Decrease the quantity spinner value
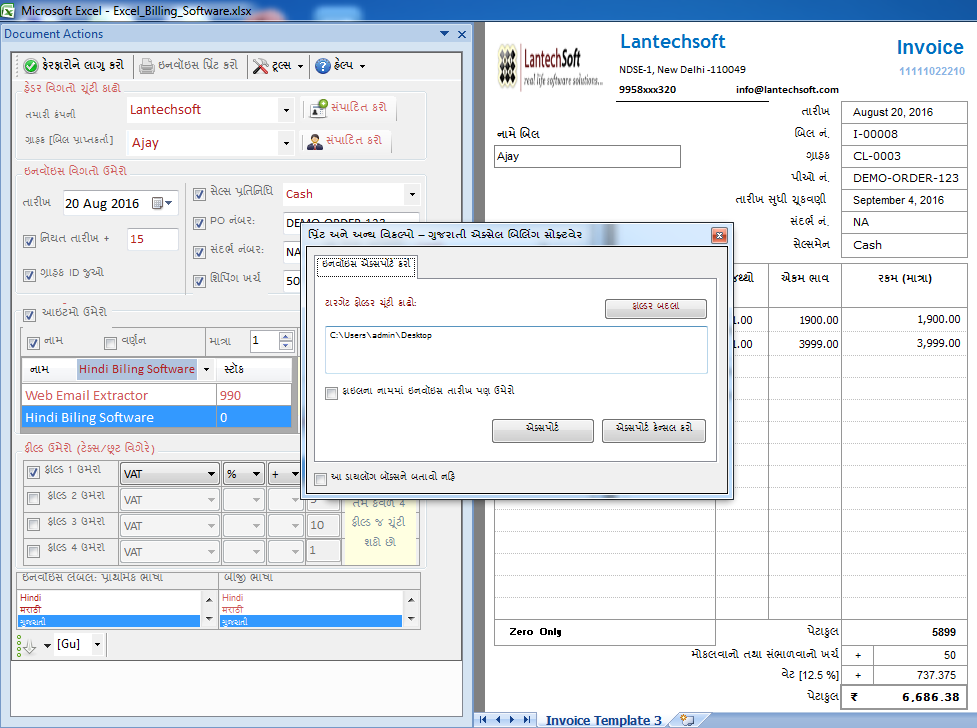977x728 pixels. (x=285, y=345)
